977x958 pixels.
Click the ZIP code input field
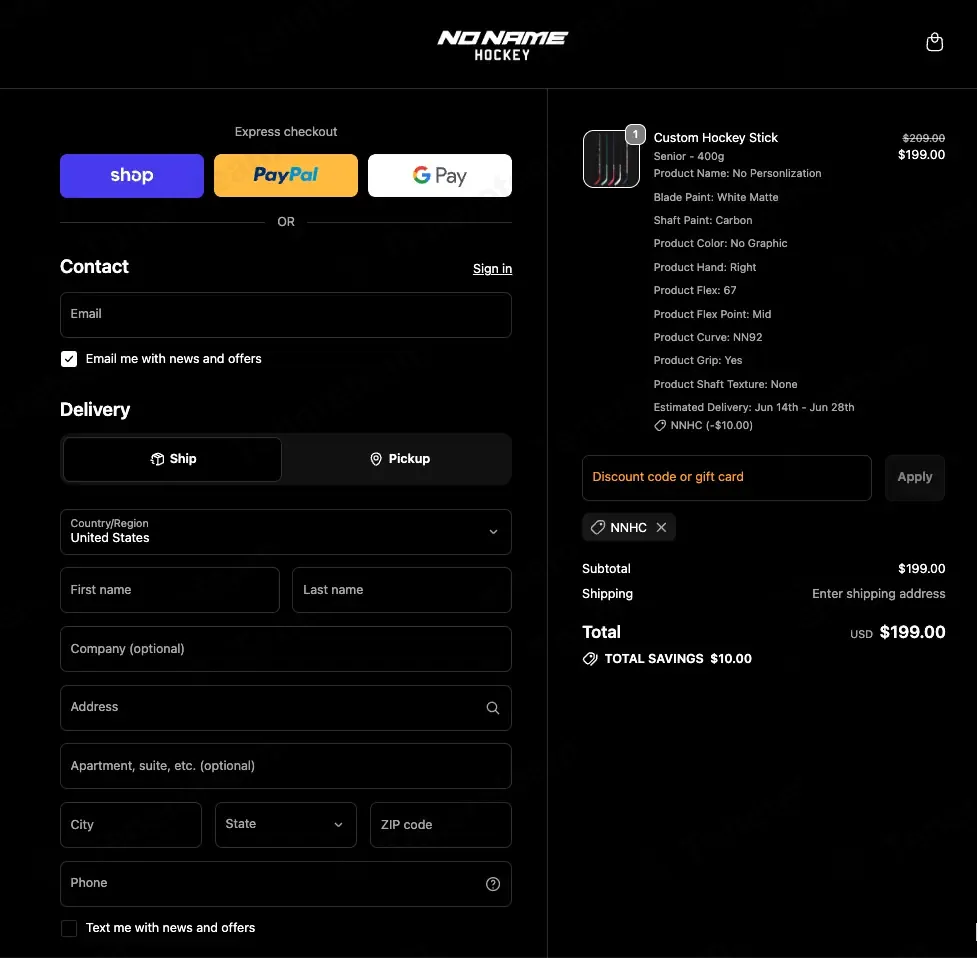(x=441, y=825)
